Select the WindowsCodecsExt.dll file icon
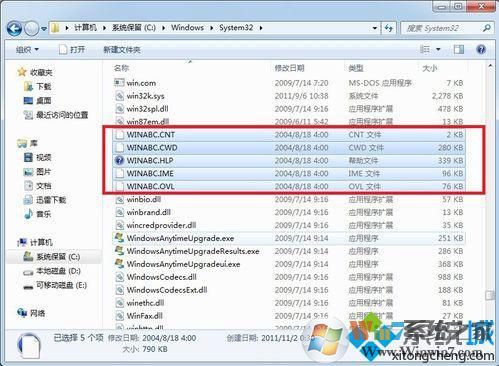The height and width of the screenshot is (366, 499). [x=119, y=290]
